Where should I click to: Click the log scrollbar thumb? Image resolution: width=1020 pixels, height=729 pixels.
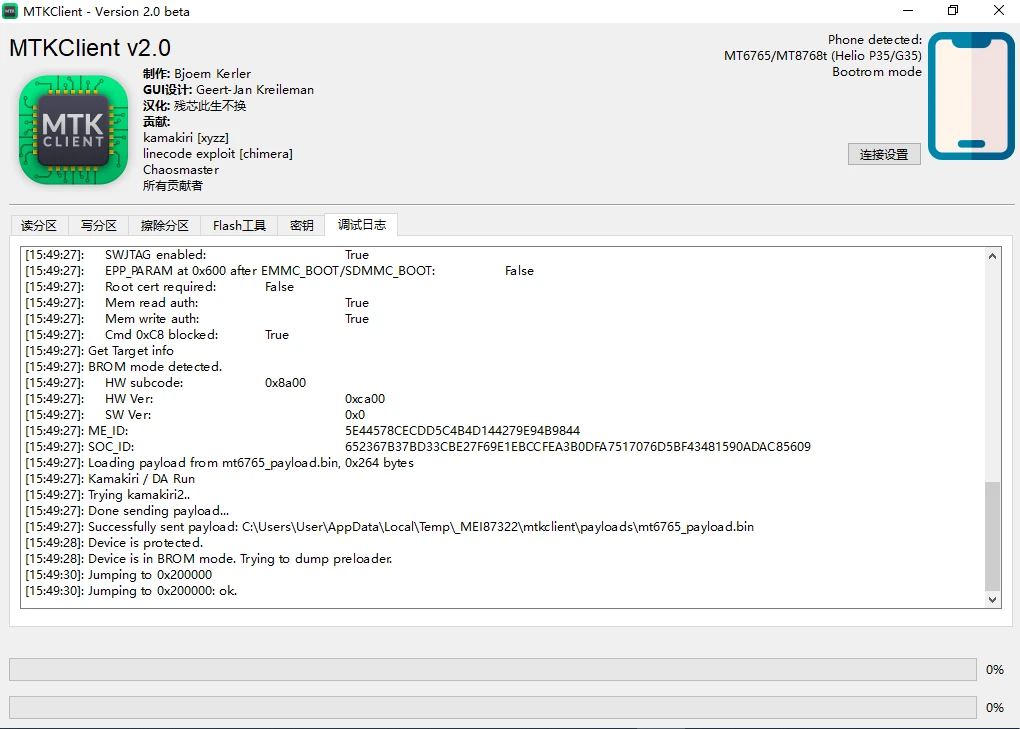pyautogui.click(x=992, y=536)
